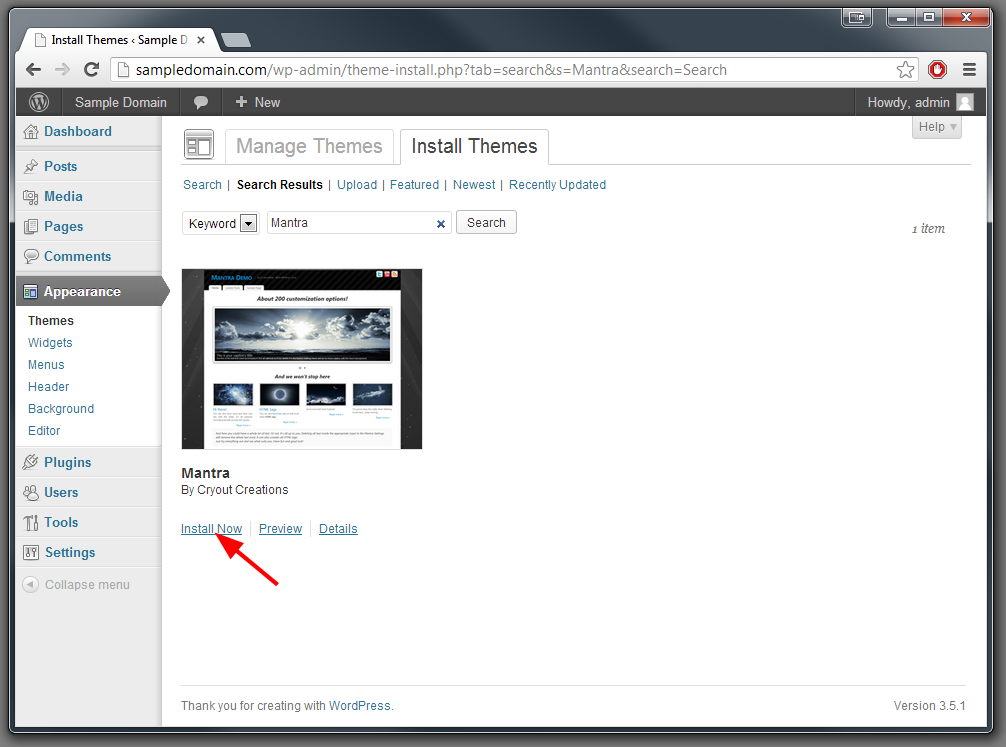1006x747 pixels.
Task: Click the browser forward arrow
Action: [62, 69]
